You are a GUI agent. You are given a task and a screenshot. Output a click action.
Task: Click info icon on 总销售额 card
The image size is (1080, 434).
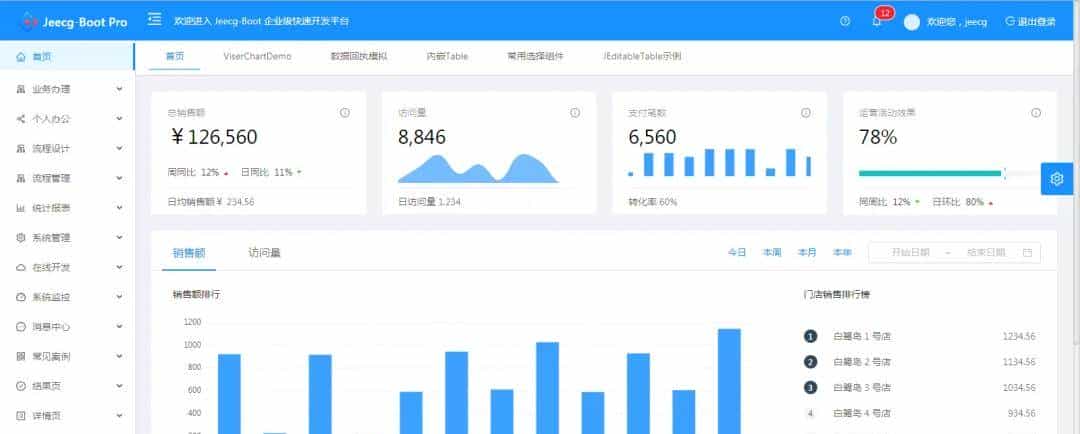[x=344, y=113]
